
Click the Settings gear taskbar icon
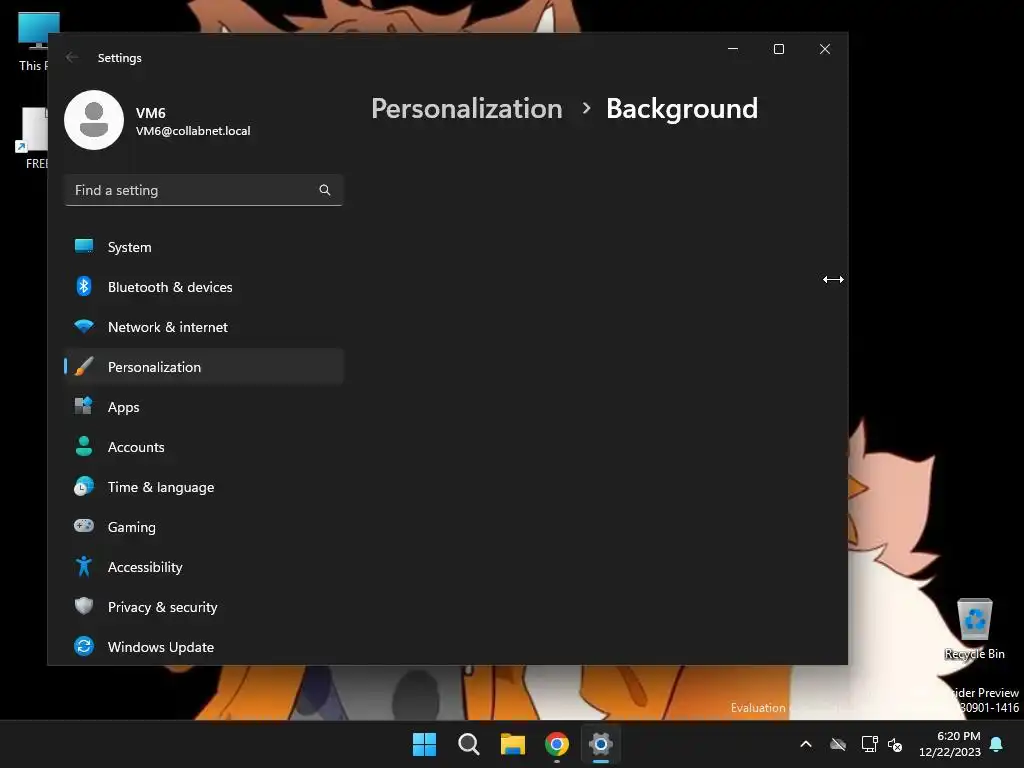coord(601,744)
